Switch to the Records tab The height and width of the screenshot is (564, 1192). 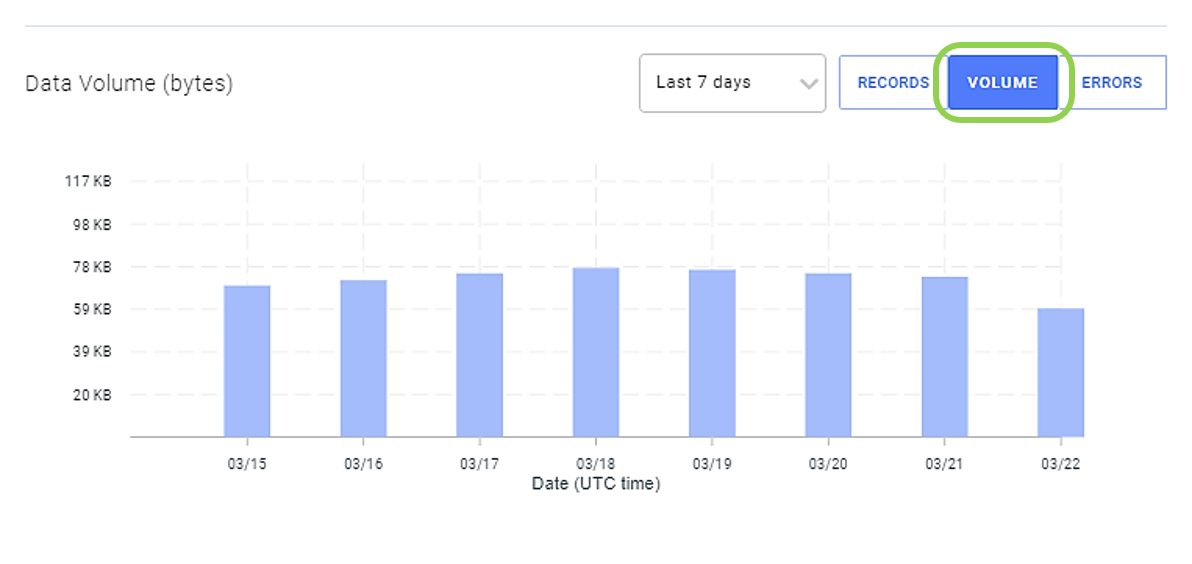click(893, 83)
